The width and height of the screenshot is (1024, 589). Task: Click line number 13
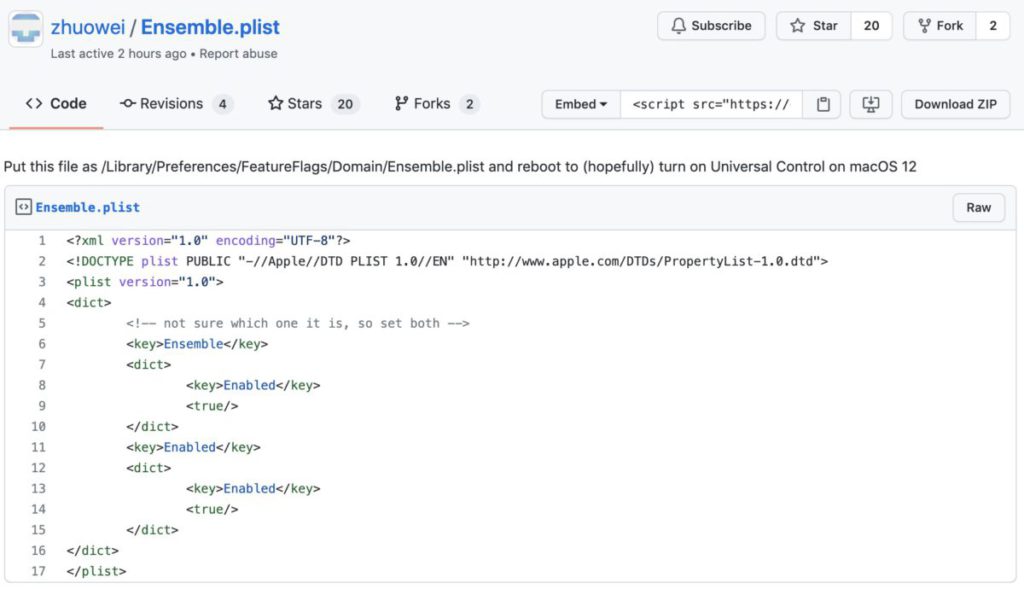(x=39, y=488)
